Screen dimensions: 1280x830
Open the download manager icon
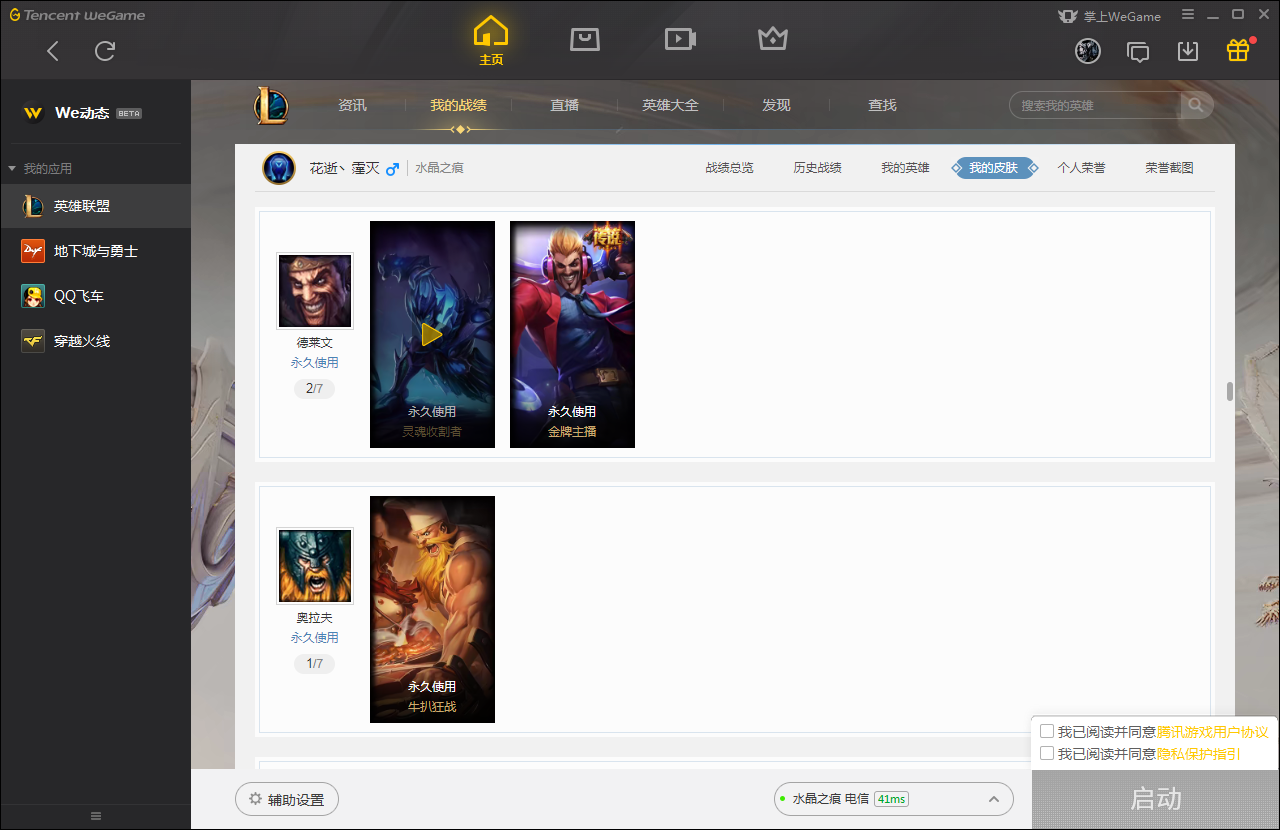[x=1188, y=51]
